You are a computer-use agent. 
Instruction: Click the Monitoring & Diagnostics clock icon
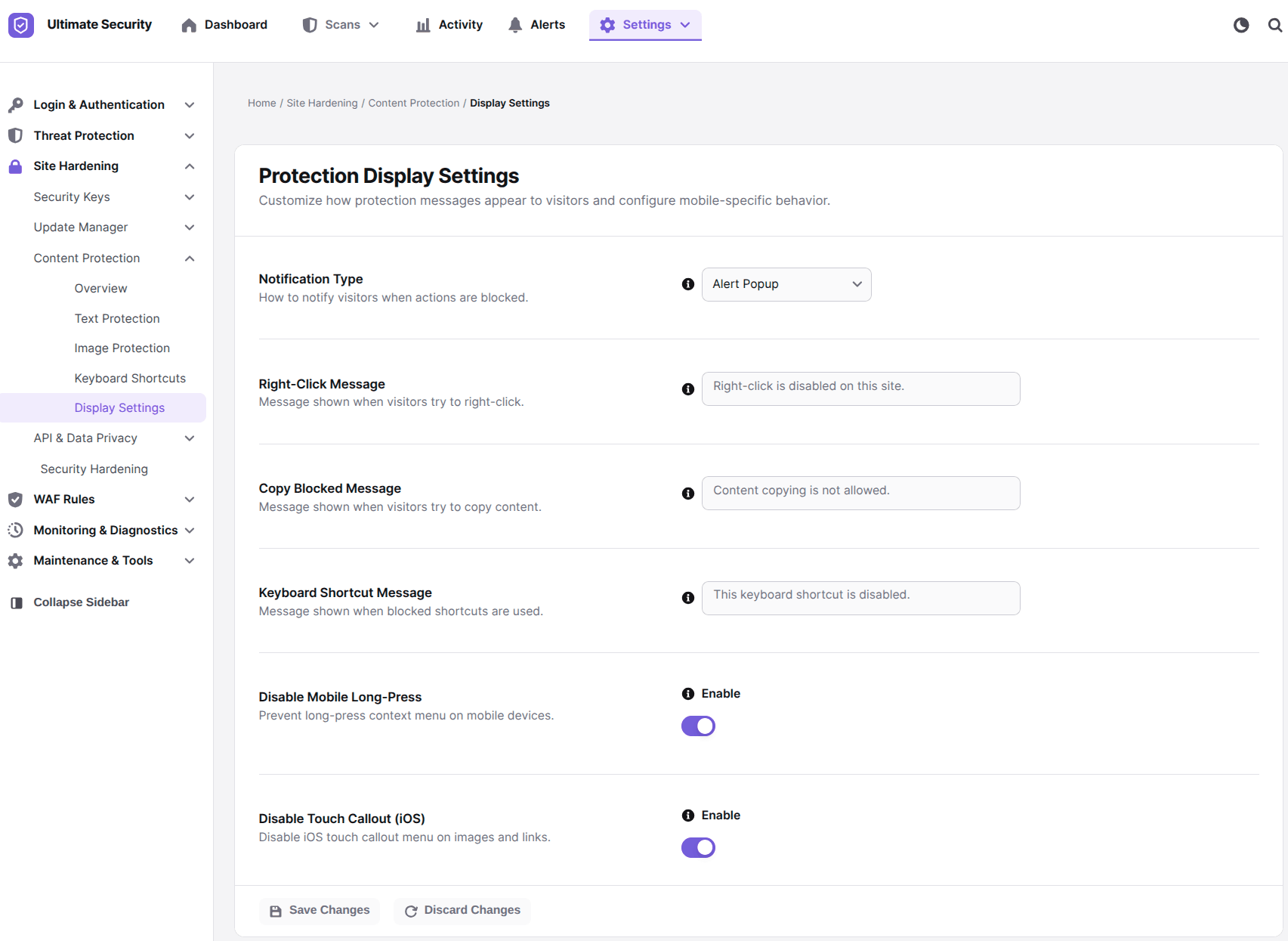tap(15, 531)
